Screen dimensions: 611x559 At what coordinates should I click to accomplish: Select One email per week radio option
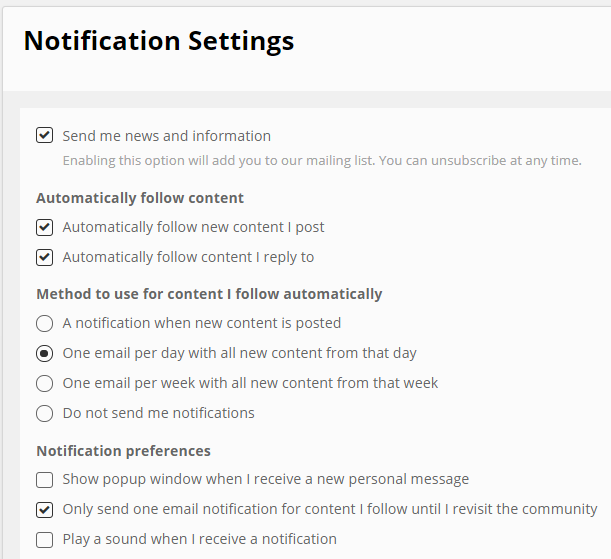(x=44, y=383)
